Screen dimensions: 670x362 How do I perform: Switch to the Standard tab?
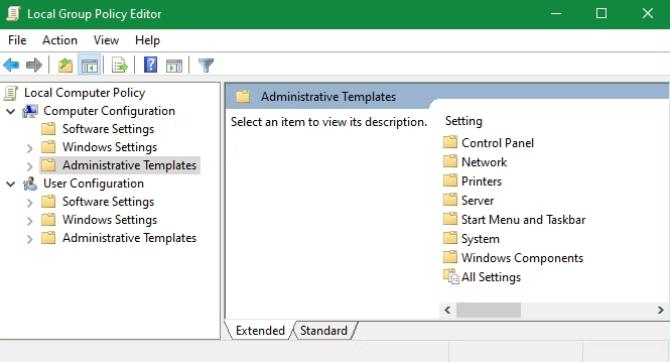click(323, 330)
